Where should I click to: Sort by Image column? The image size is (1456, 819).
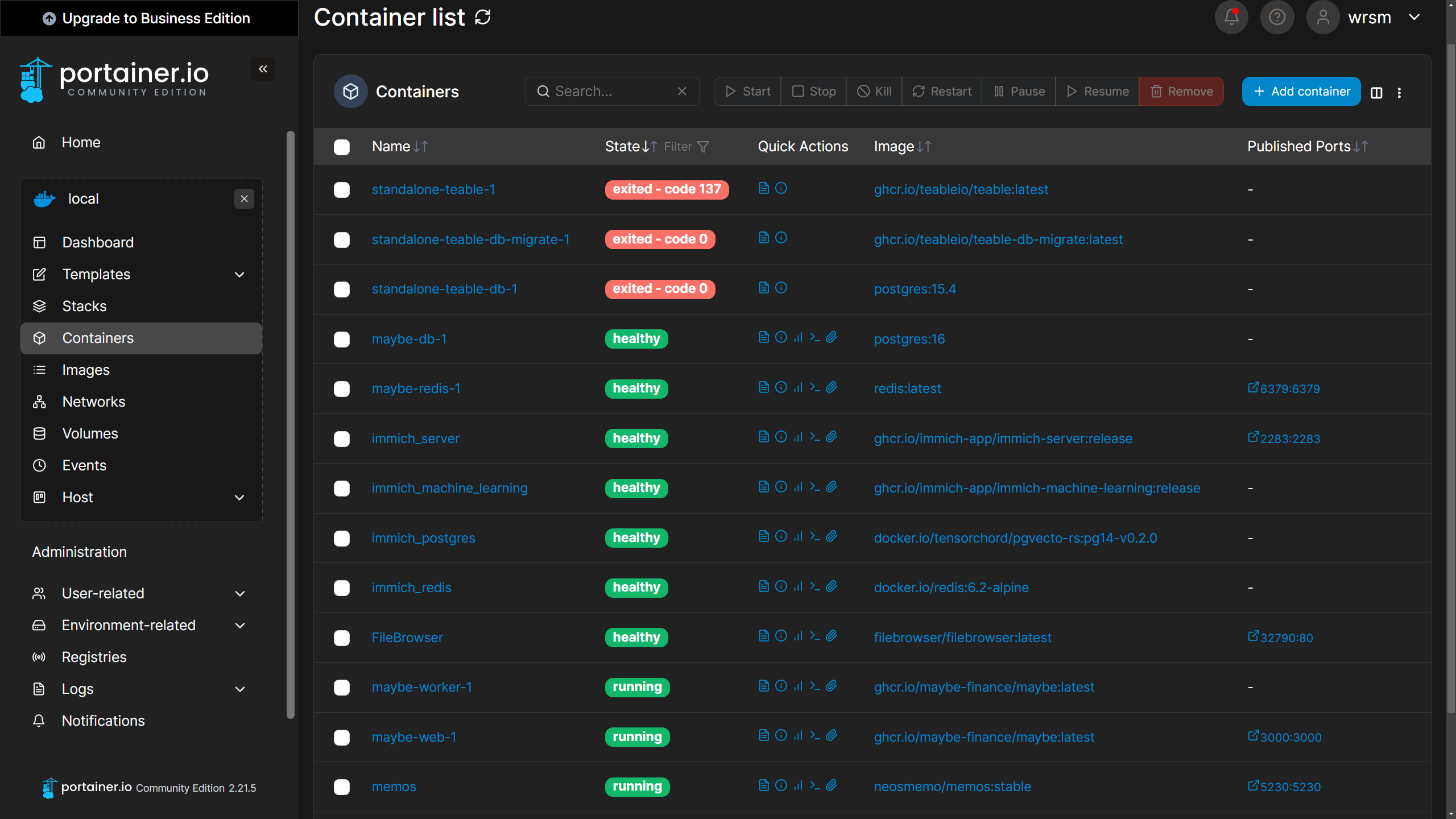coord(903,147)
